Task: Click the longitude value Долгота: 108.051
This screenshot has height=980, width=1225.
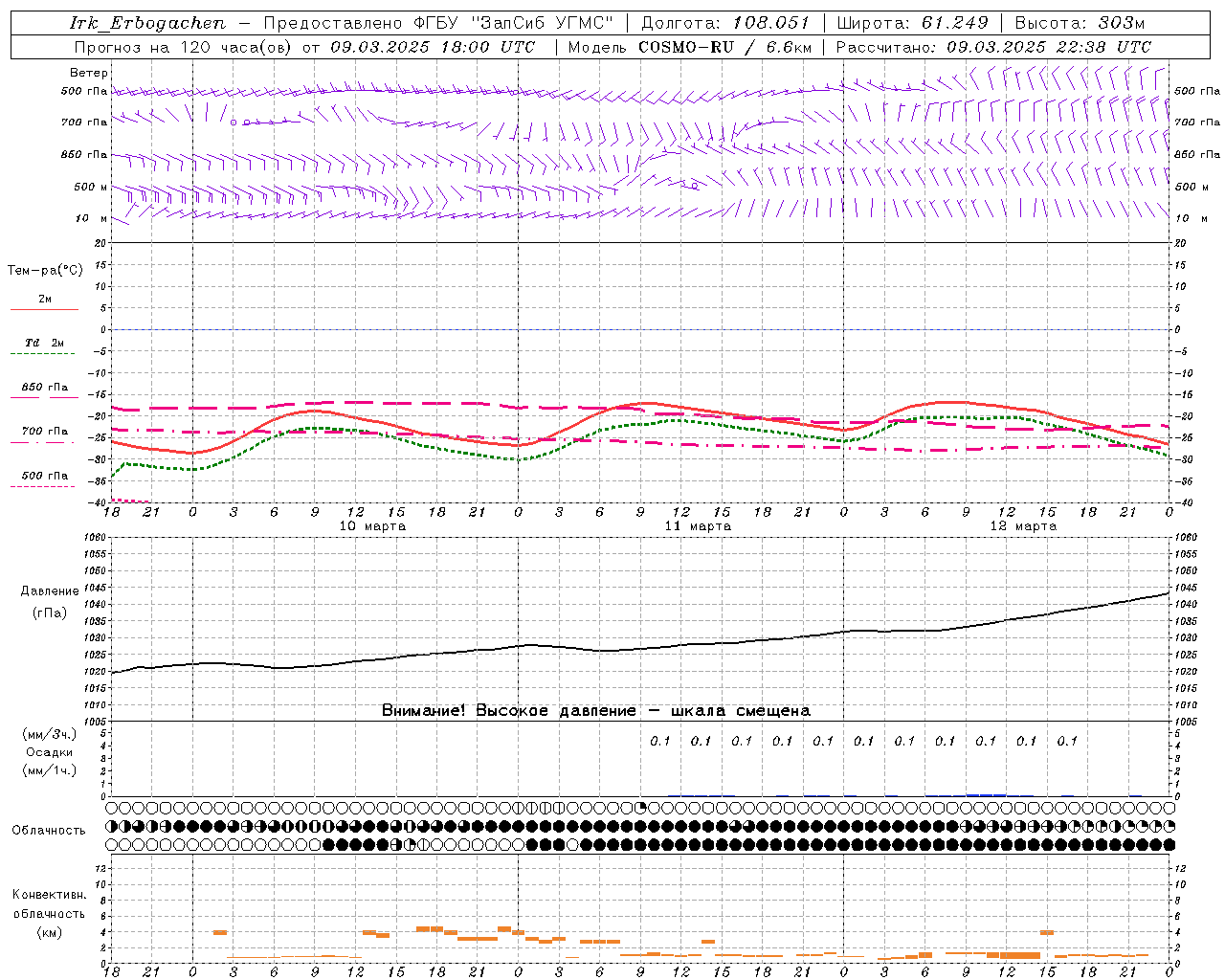Action: pos(725,23)
